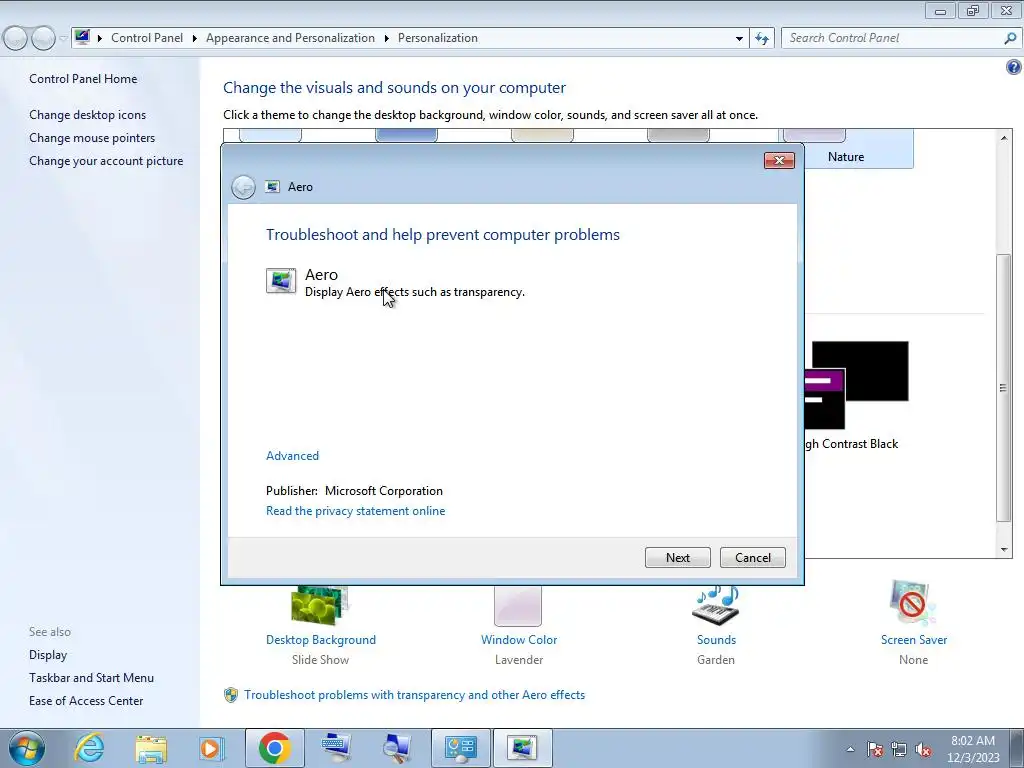The height and width of the screenshot is (768, 1024).
Task: Expand arrow after Appearance and Personalization
Action: (387, 39)
